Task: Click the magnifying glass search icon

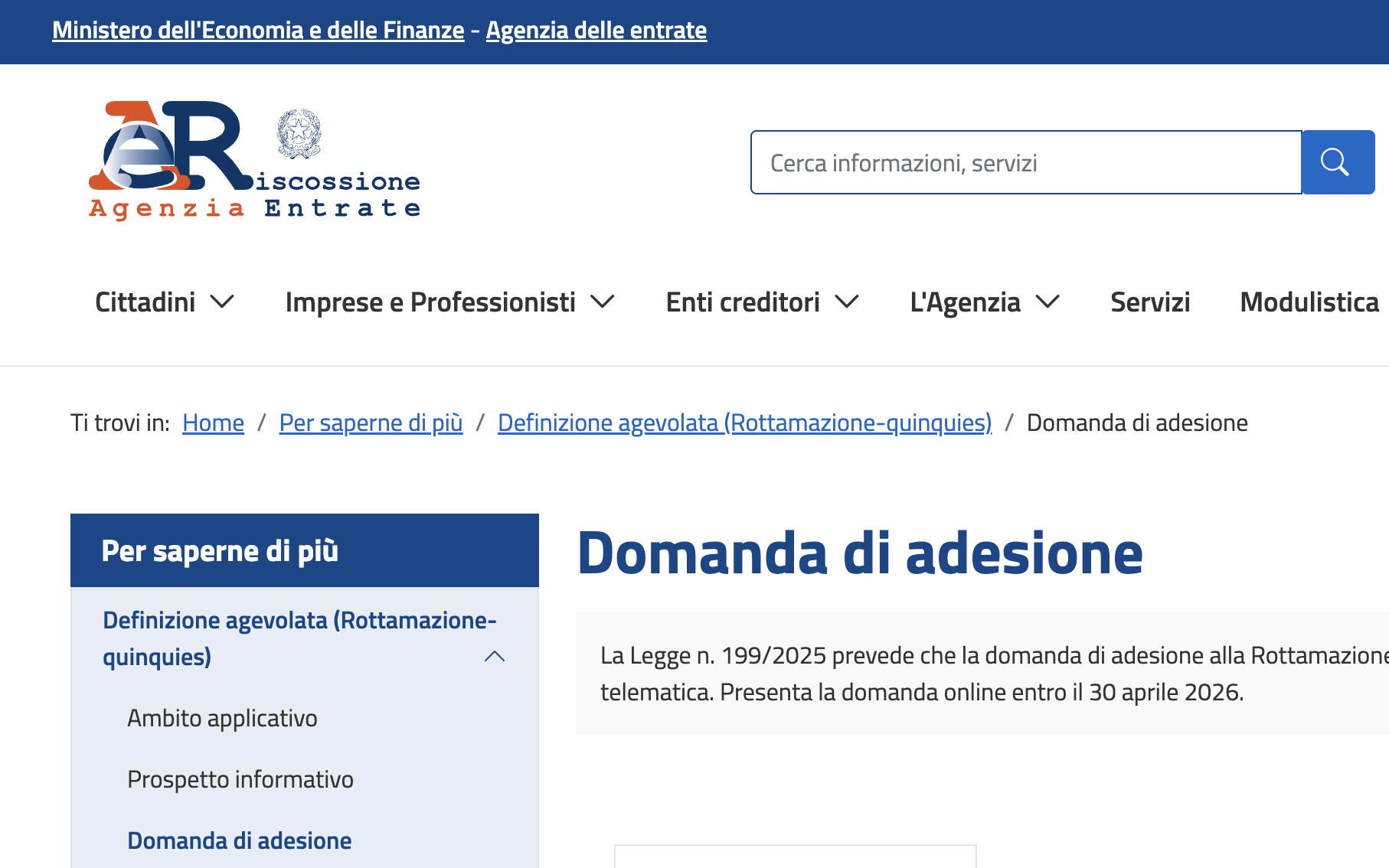Action: [x=1337, y=162]
